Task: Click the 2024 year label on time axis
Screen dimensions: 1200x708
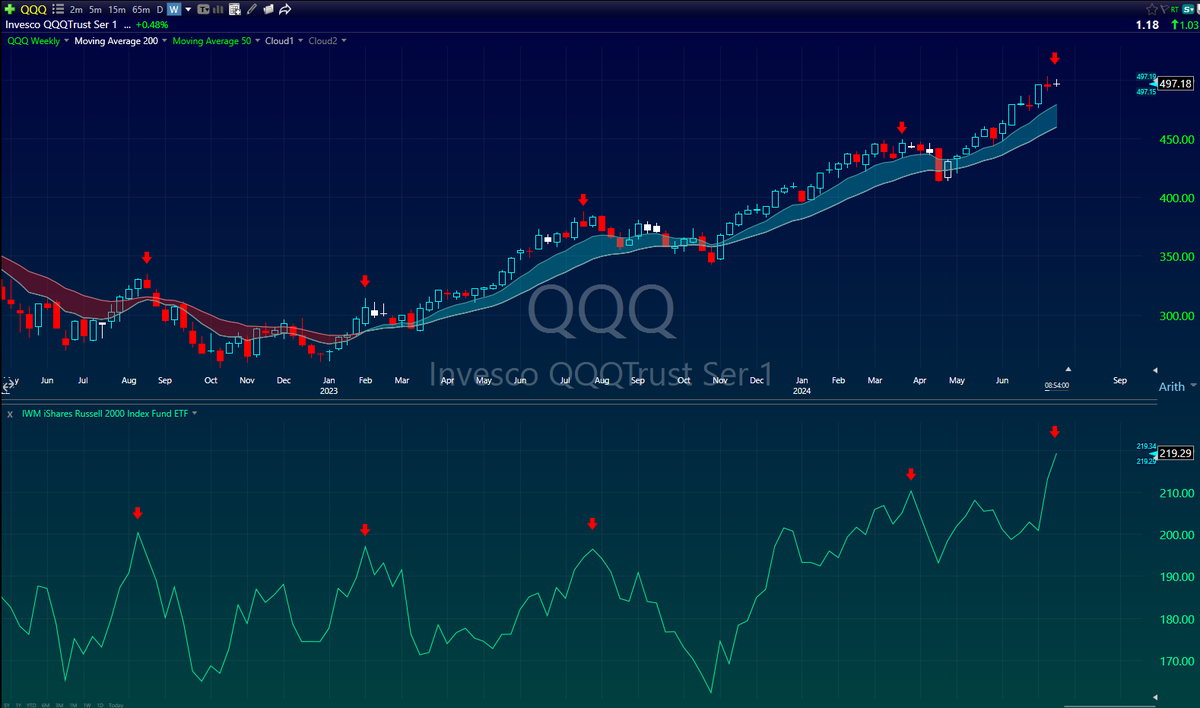Action: pos(802,391)
